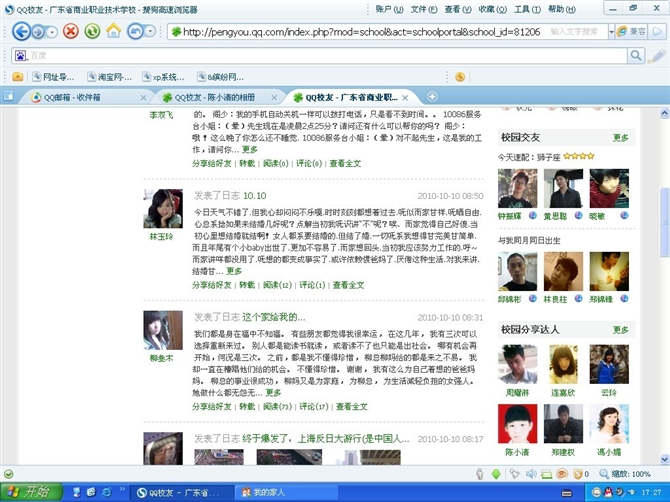This screenshot has width=670, height=502.
Task: Open the Home page house icon
Action: tap(114, 31)
